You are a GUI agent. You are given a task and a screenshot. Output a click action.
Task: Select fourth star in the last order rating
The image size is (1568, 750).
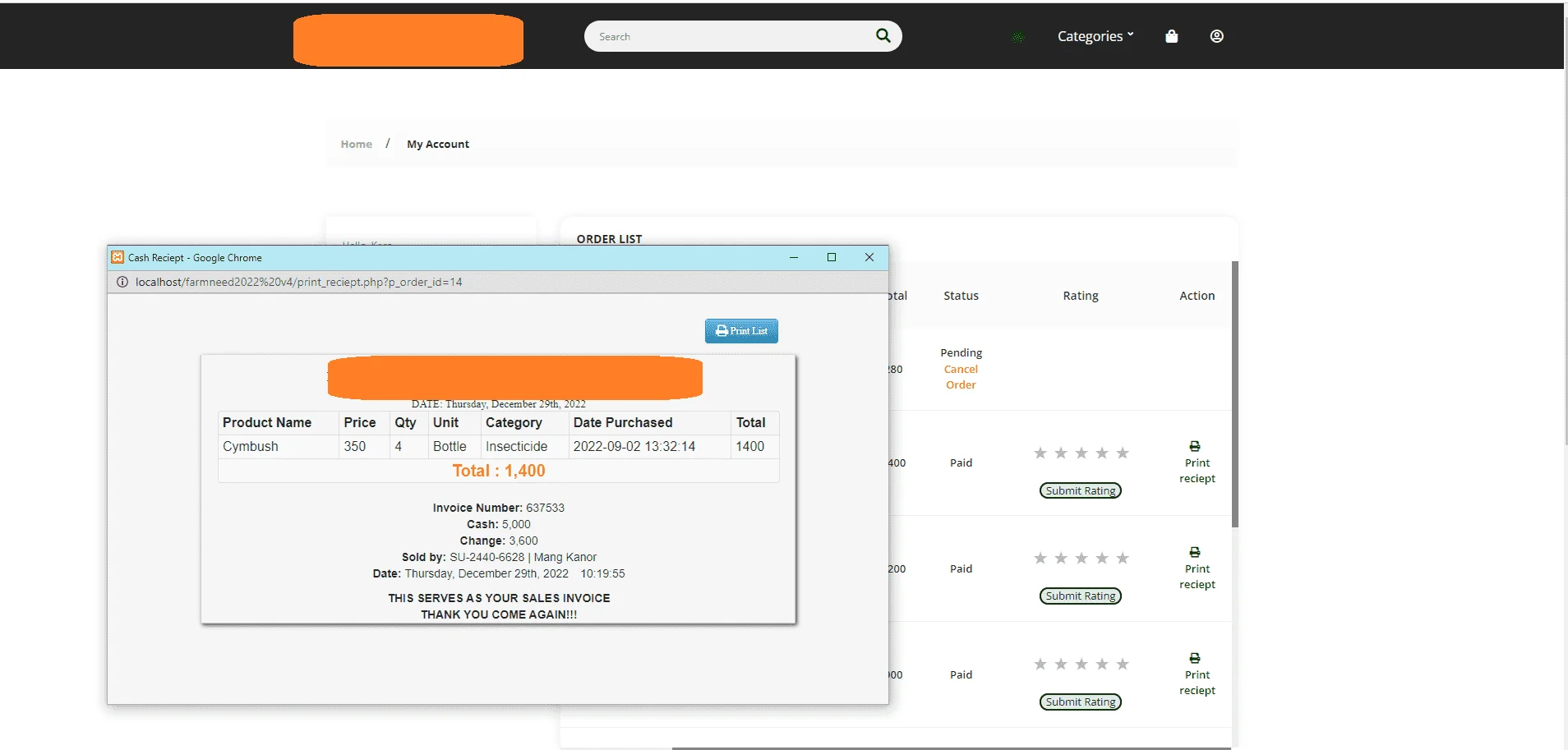(1102, 664)
